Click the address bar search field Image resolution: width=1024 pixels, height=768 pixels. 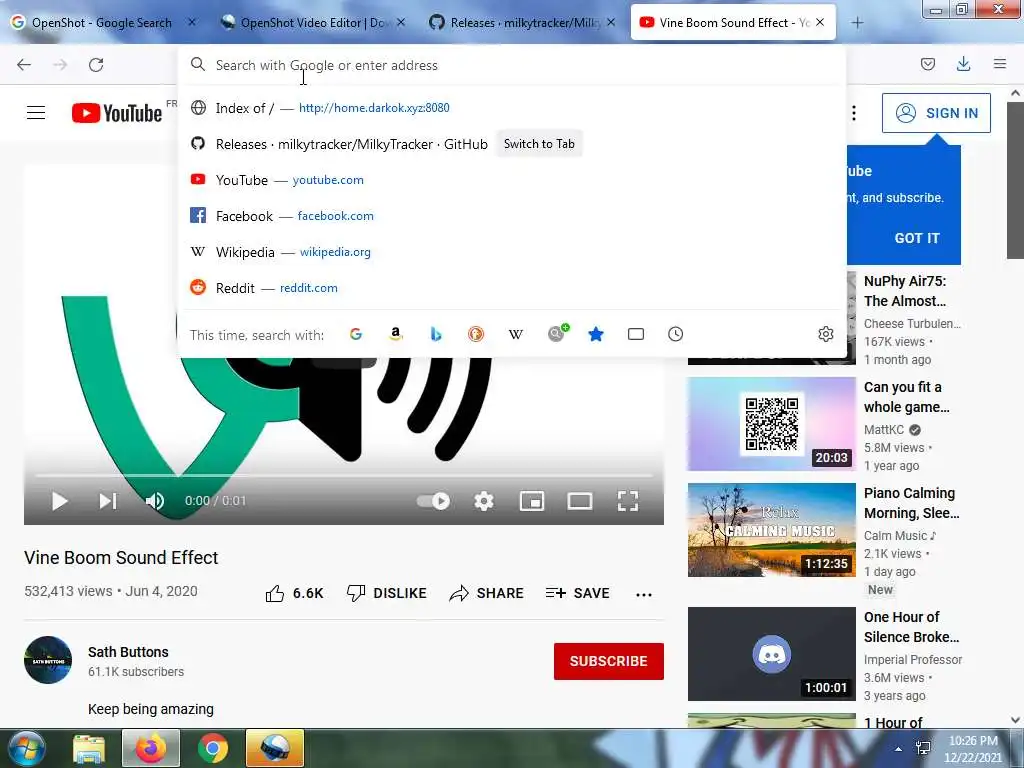[512, 65]
